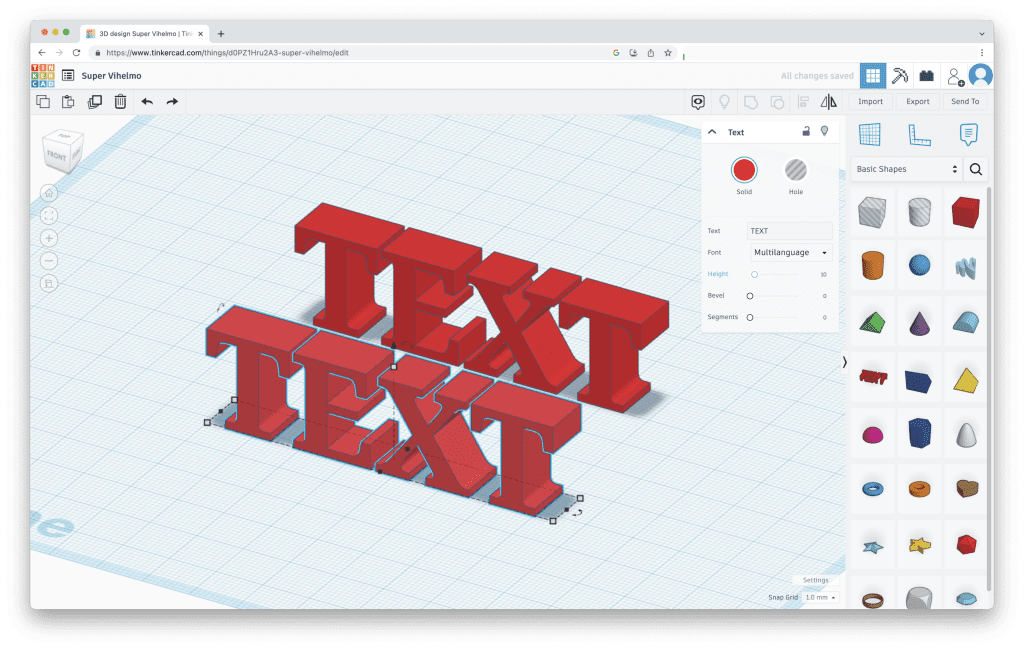Click the Mirror tool icon
The image size is (1024, 649).
pos(828,101)
